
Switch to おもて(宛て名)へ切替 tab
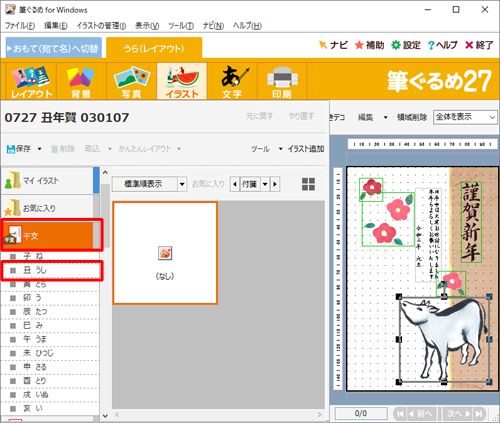tap(53, 49)
